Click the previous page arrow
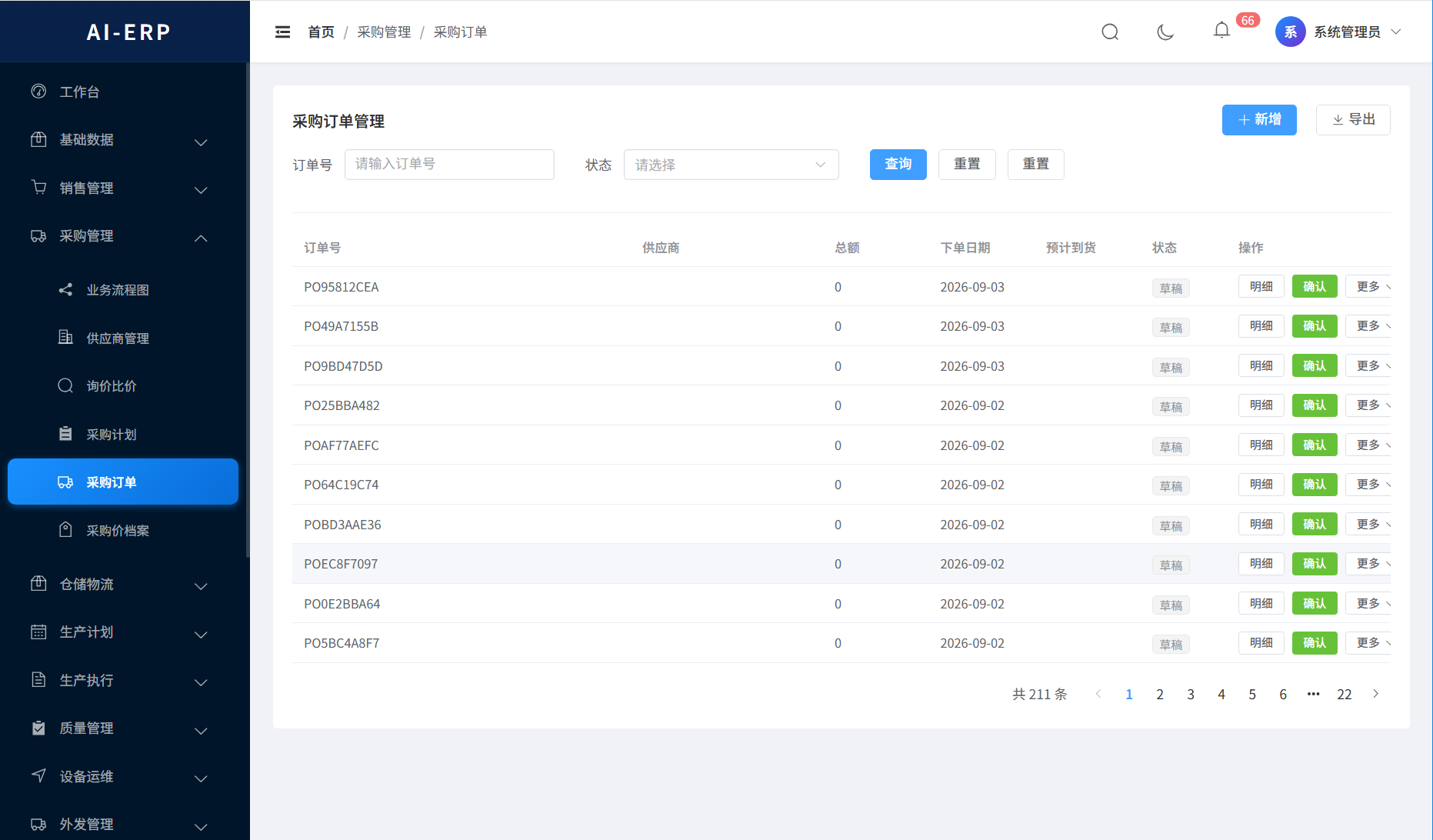This screenshot has width=1433, height=840. tap(1098, 694)
